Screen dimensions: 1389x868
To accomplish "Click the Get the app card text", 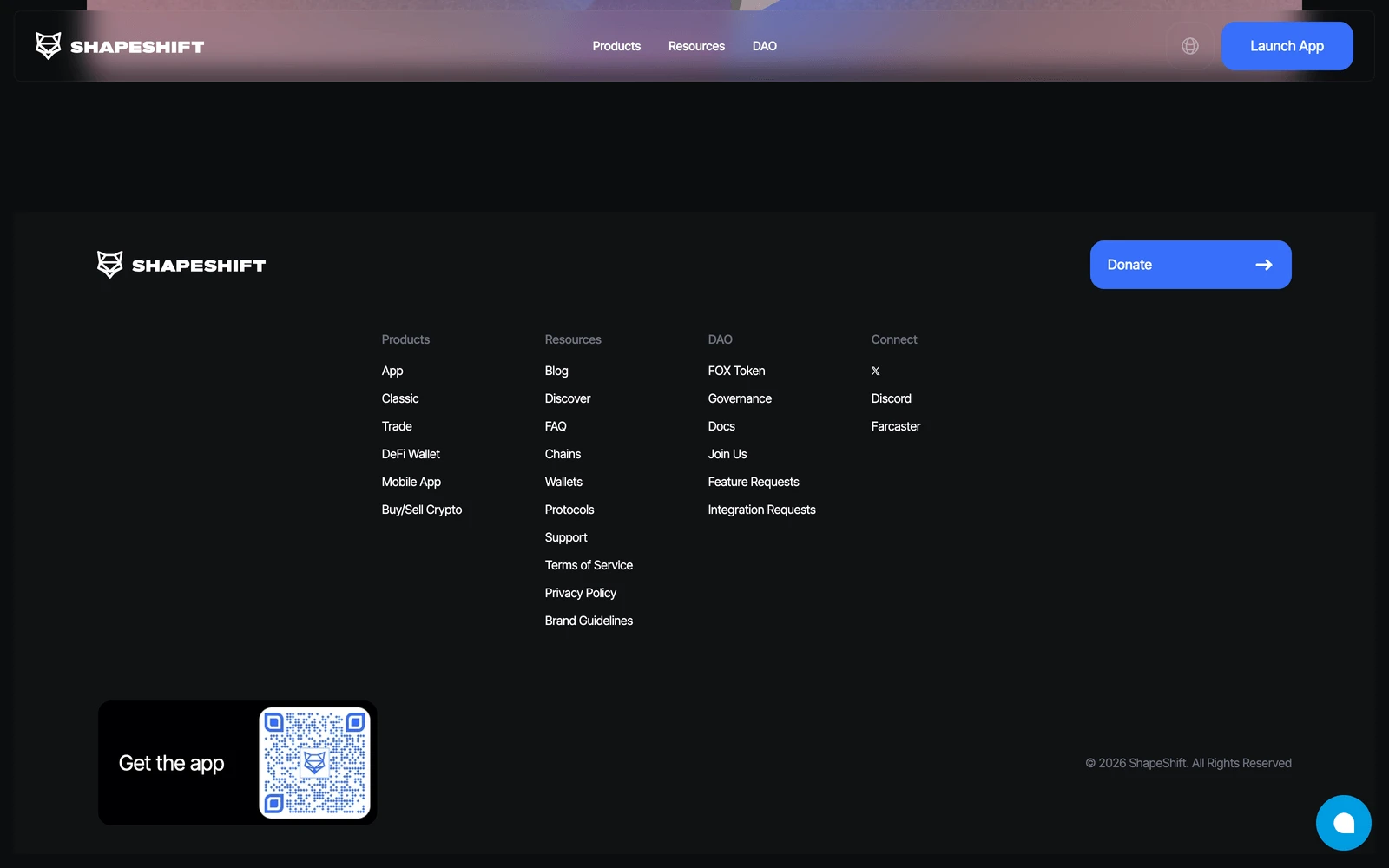I will point(172,763).
